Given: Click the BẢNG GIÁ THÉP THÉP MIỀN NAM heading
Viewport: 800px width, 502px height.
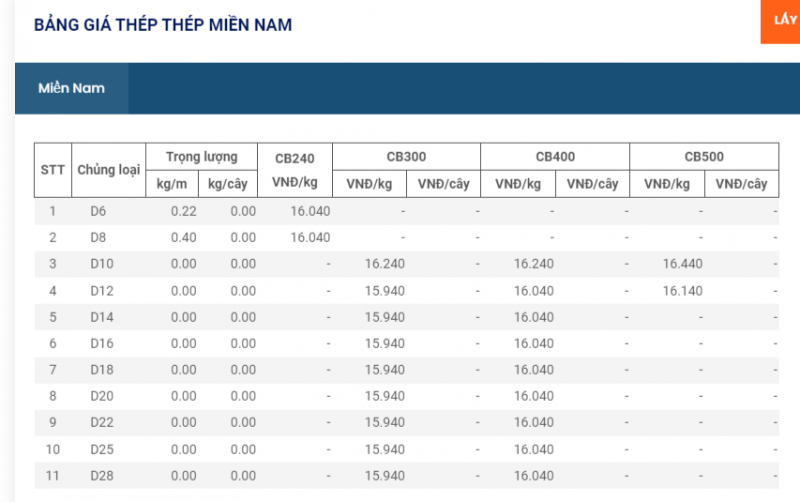Looking at the screenshot, I should (163, 24).
